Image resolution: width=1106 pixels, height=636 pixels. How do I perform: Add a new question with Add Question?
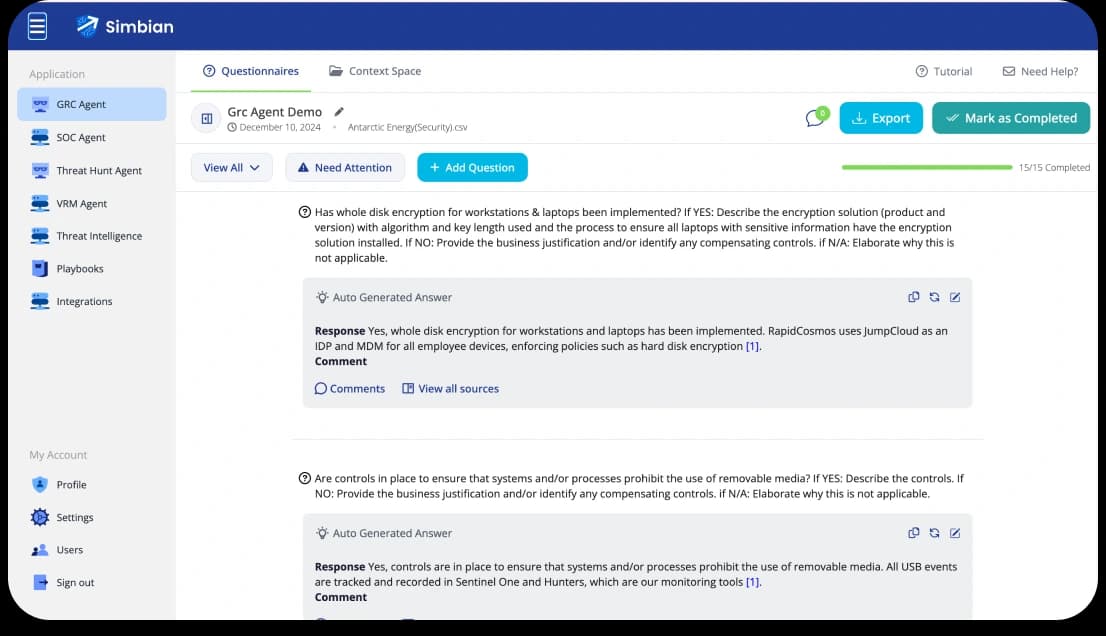pyautogui.click(x=472, y=167)
